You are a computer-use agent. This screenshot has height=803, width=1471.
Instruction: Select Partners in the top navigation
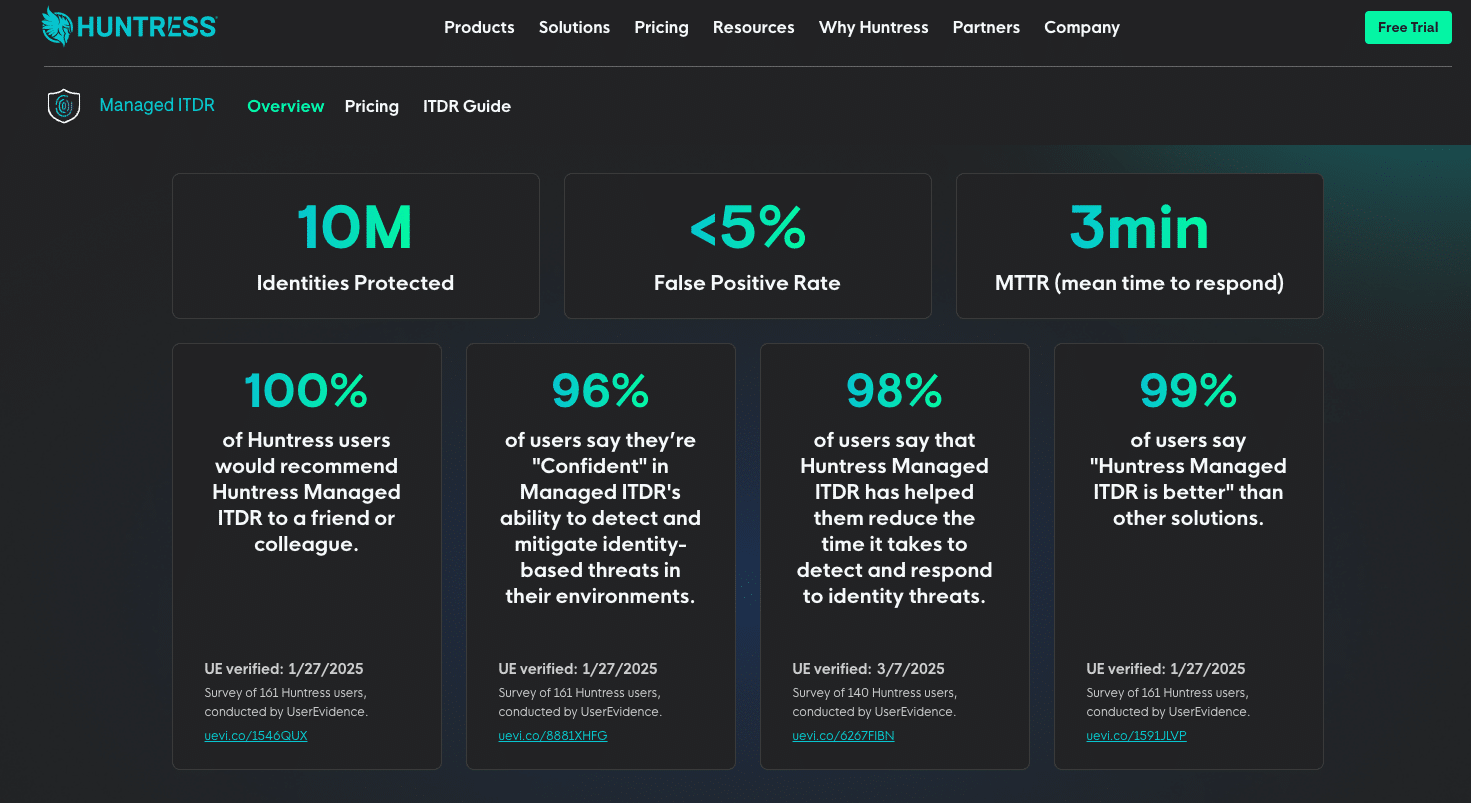[x=986, y=27]
